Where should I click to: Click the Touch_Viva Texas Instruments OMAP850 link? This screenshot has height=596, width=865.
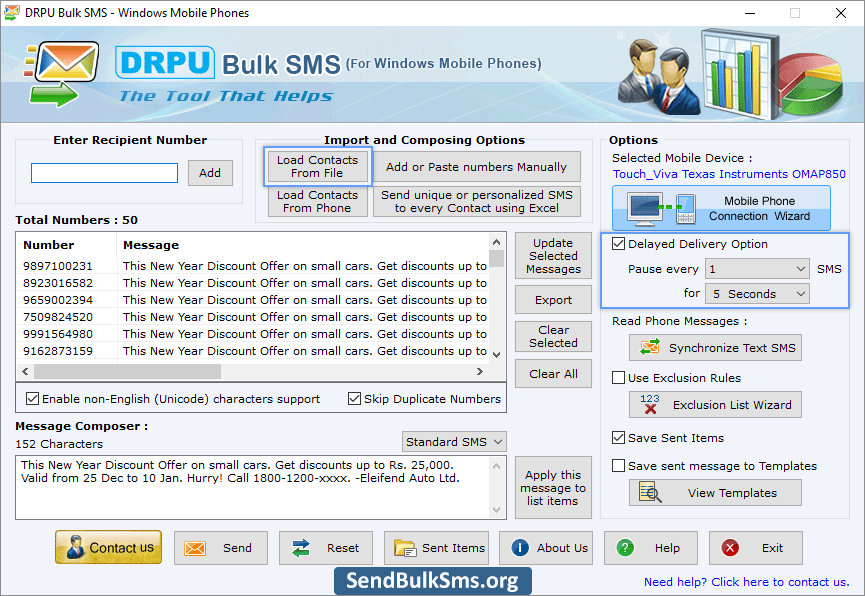pos(729,174)
